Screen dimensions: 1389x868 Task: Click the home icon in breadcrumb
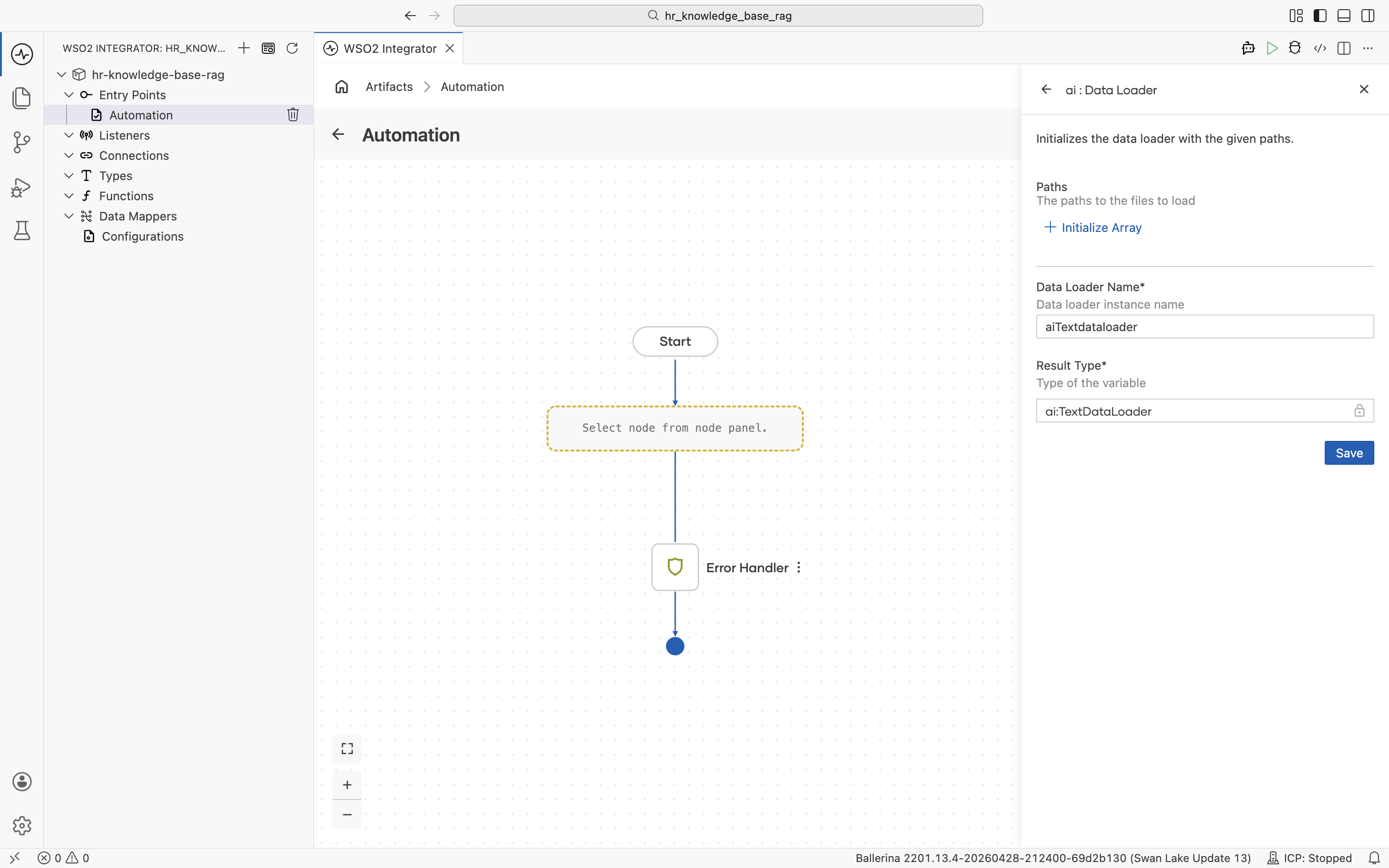[x=342, y=87]
